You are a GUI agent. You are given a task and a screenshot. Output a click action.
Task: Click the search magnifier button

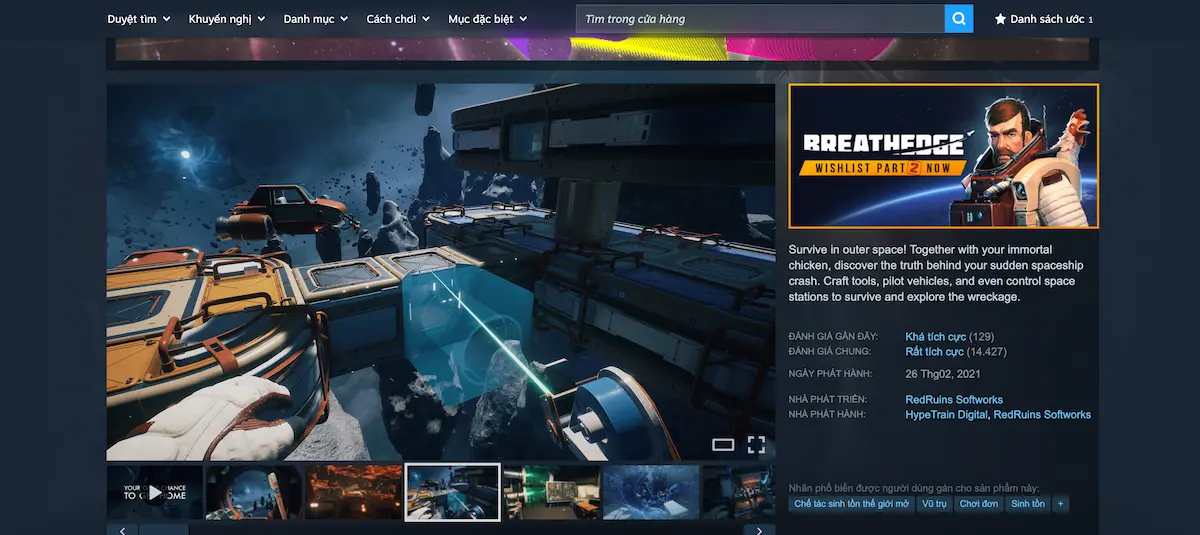click(x=958, y=19)
